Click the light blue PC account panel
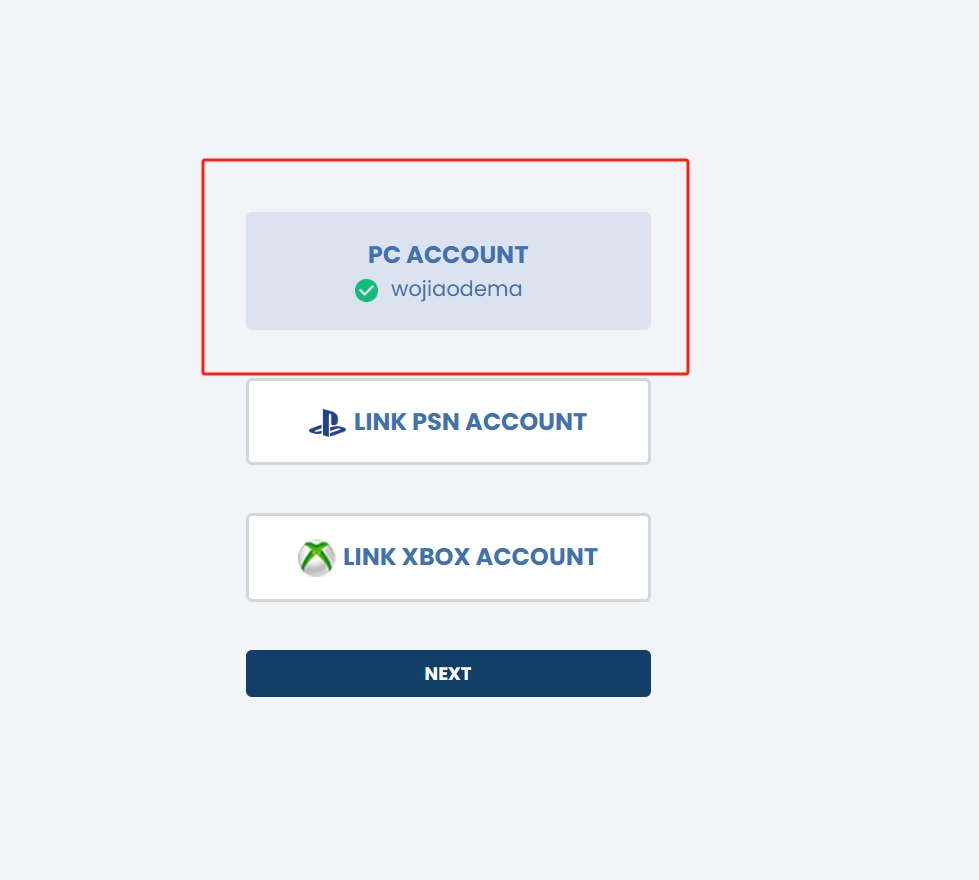 pos(448,271)
